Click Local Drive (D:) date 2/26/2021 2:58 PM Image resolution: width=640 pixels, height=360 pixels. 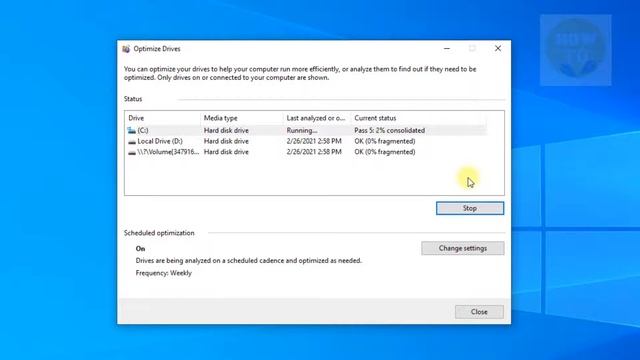pos(314,141)
